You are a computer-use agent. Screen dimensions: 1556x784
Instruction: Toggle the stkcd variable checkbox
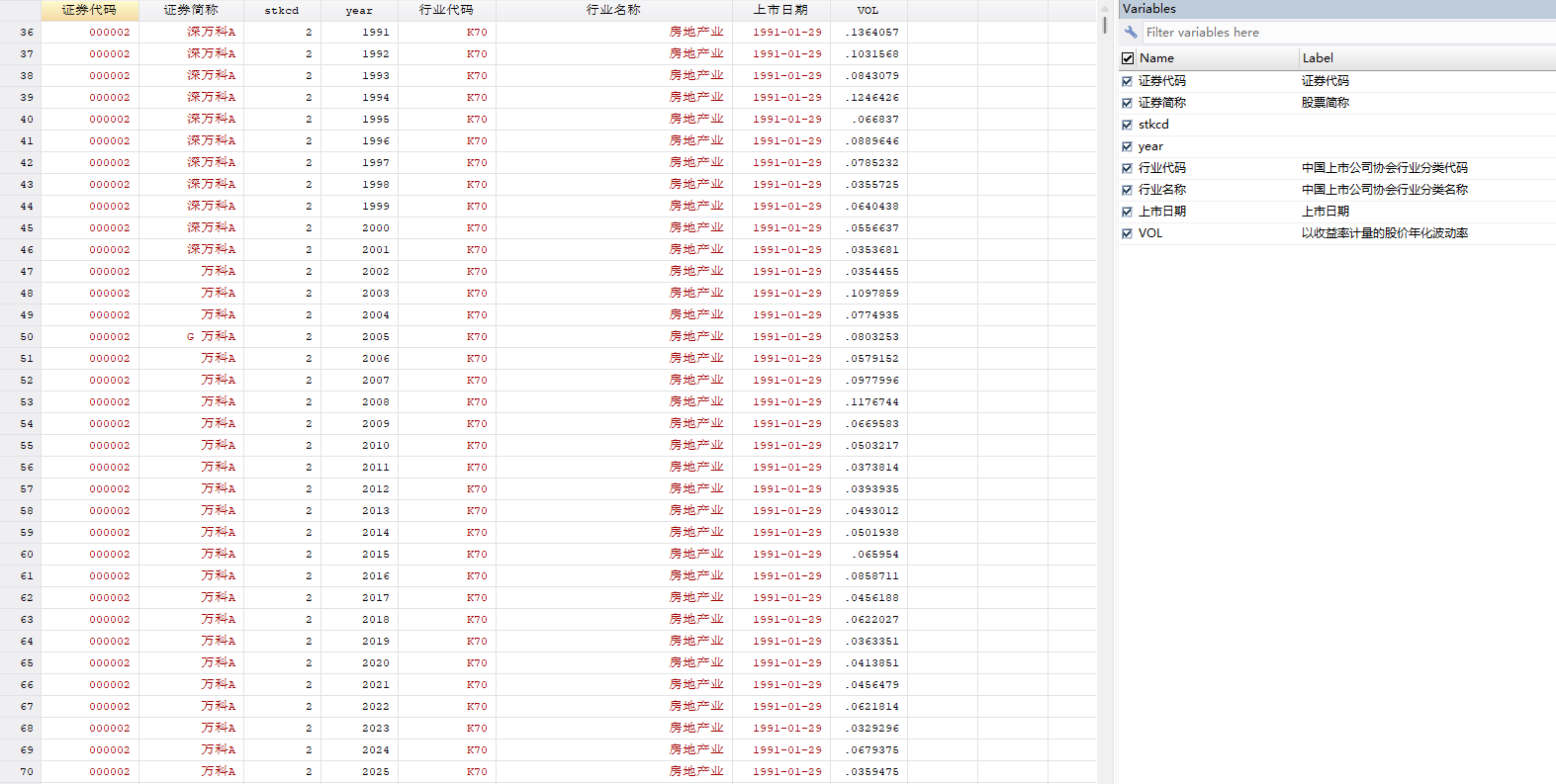click(x=1127, y=125)
